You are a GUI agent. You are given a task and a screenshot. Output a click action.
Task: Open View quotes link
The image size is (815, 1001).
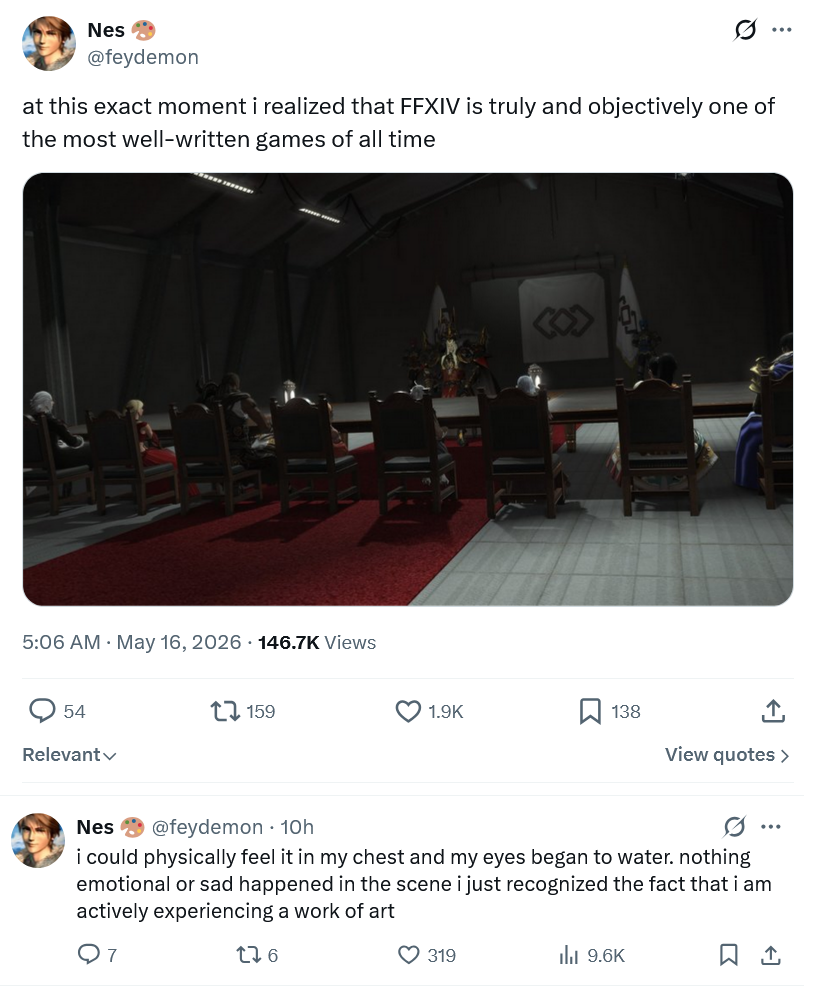(727, 755)
